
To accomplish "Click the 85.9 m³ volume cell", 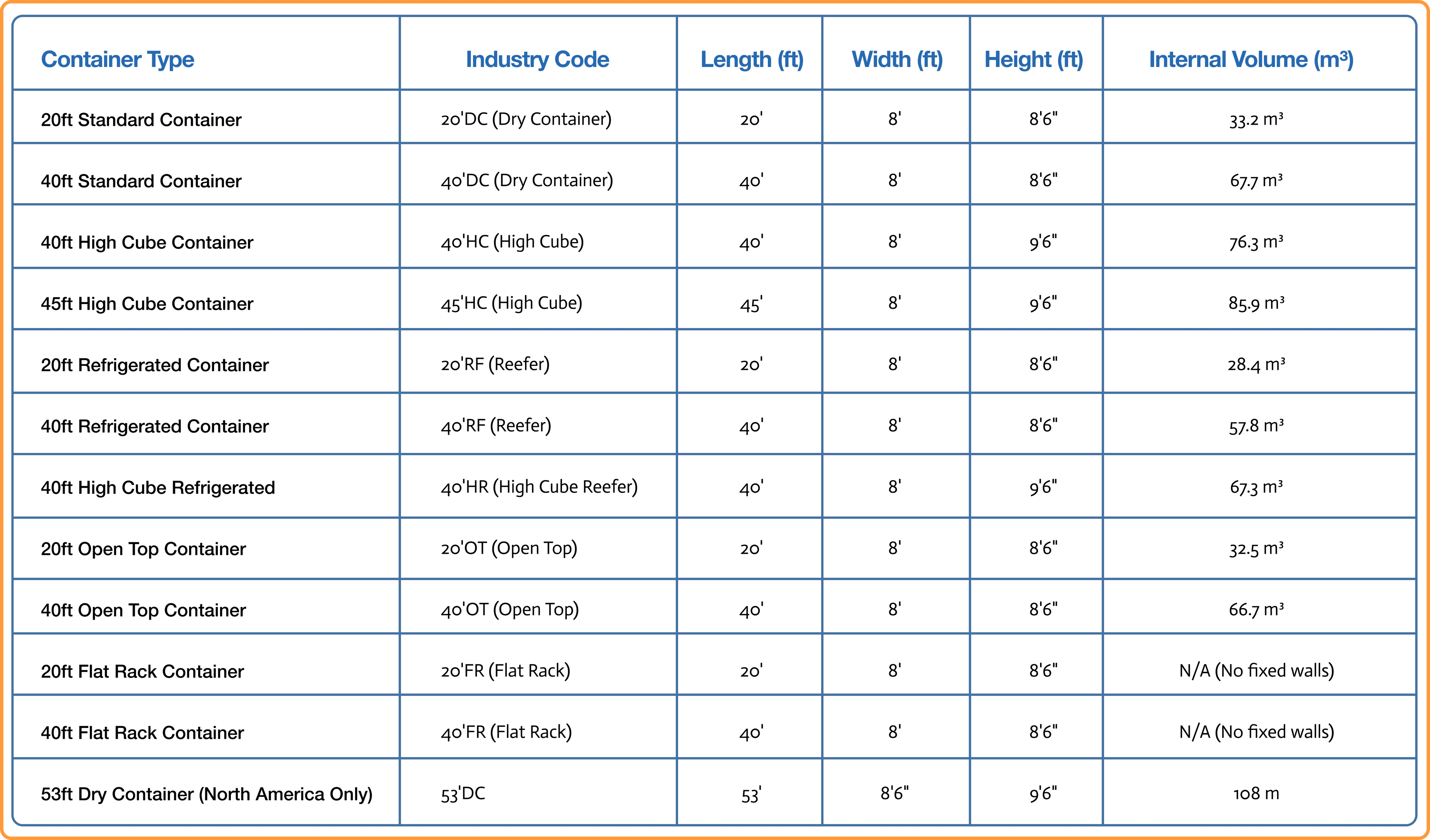I will [1256, 303].
